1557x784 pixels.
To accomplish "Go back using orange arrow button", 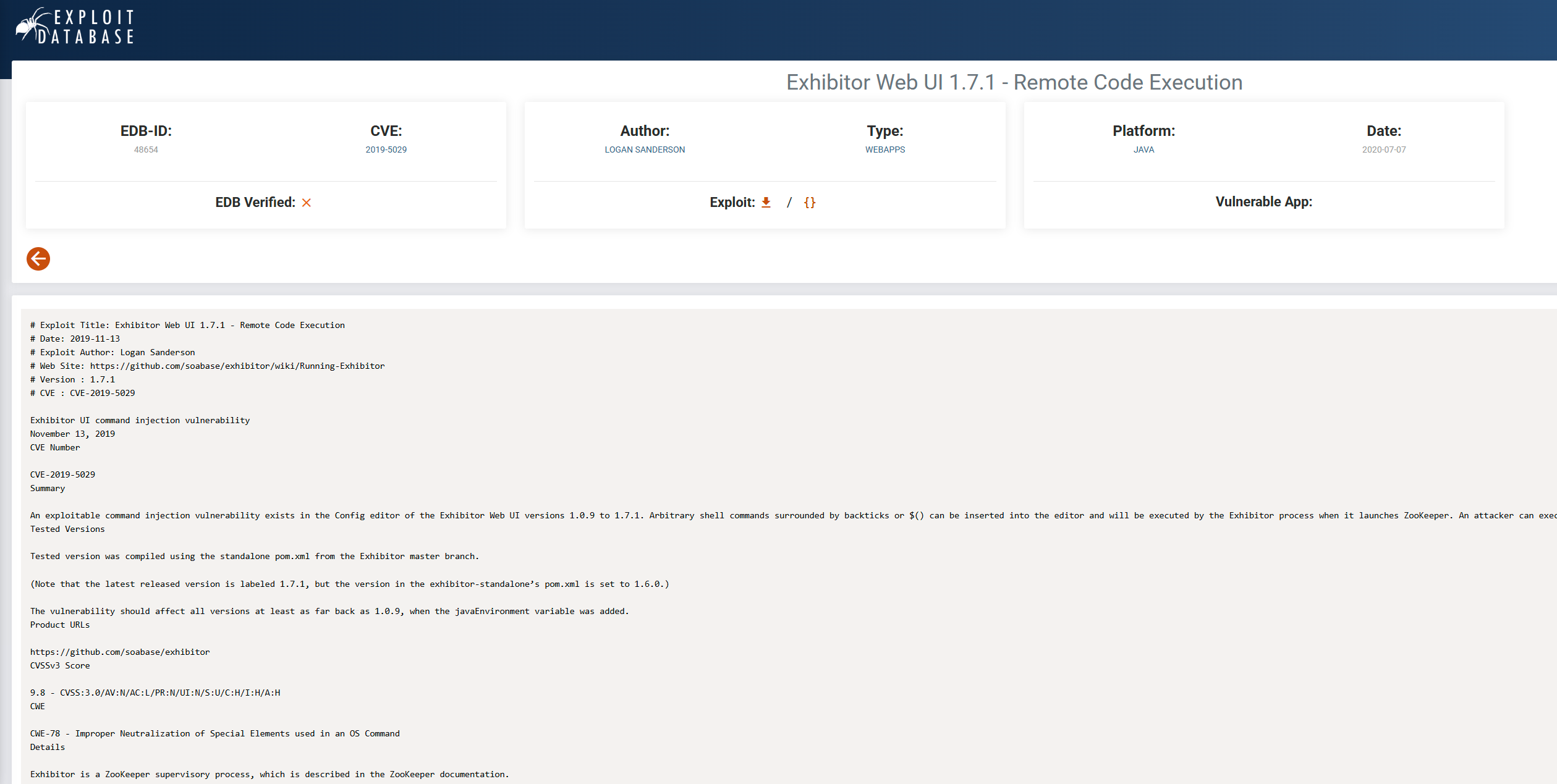I will point(38,259).
